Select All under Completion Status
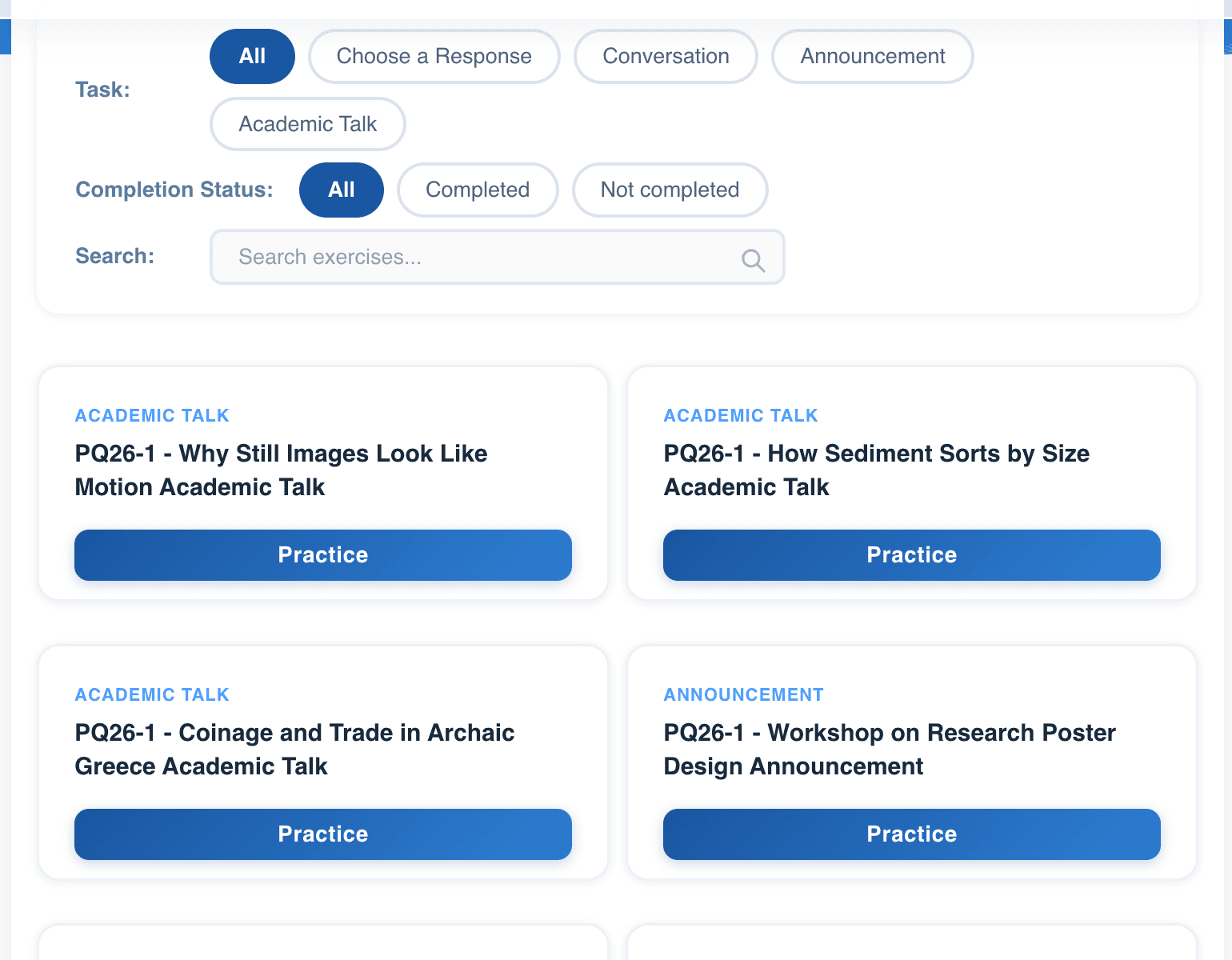 (x=341, y=190)
